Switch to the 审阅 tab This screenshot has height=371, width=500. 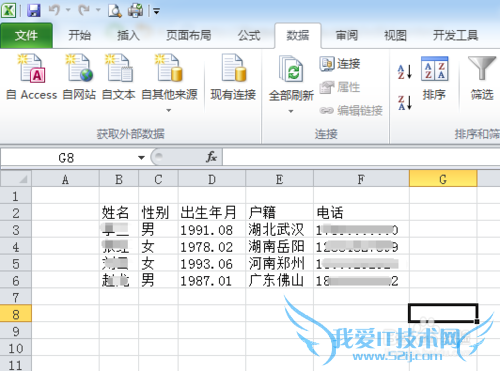(x=347, y=35)
